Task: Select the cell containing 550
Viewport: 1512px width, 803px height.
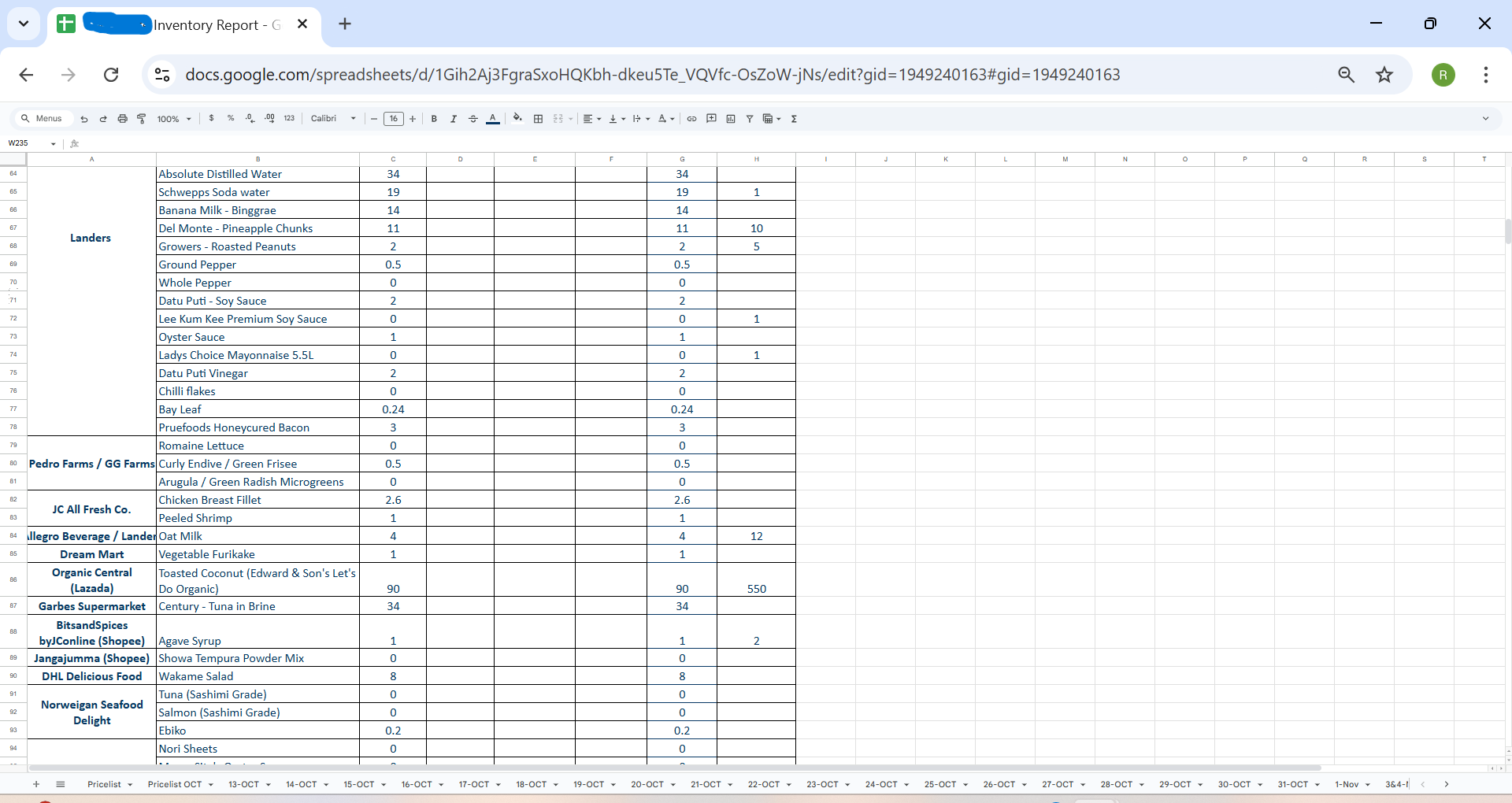Action: (756, 579)
